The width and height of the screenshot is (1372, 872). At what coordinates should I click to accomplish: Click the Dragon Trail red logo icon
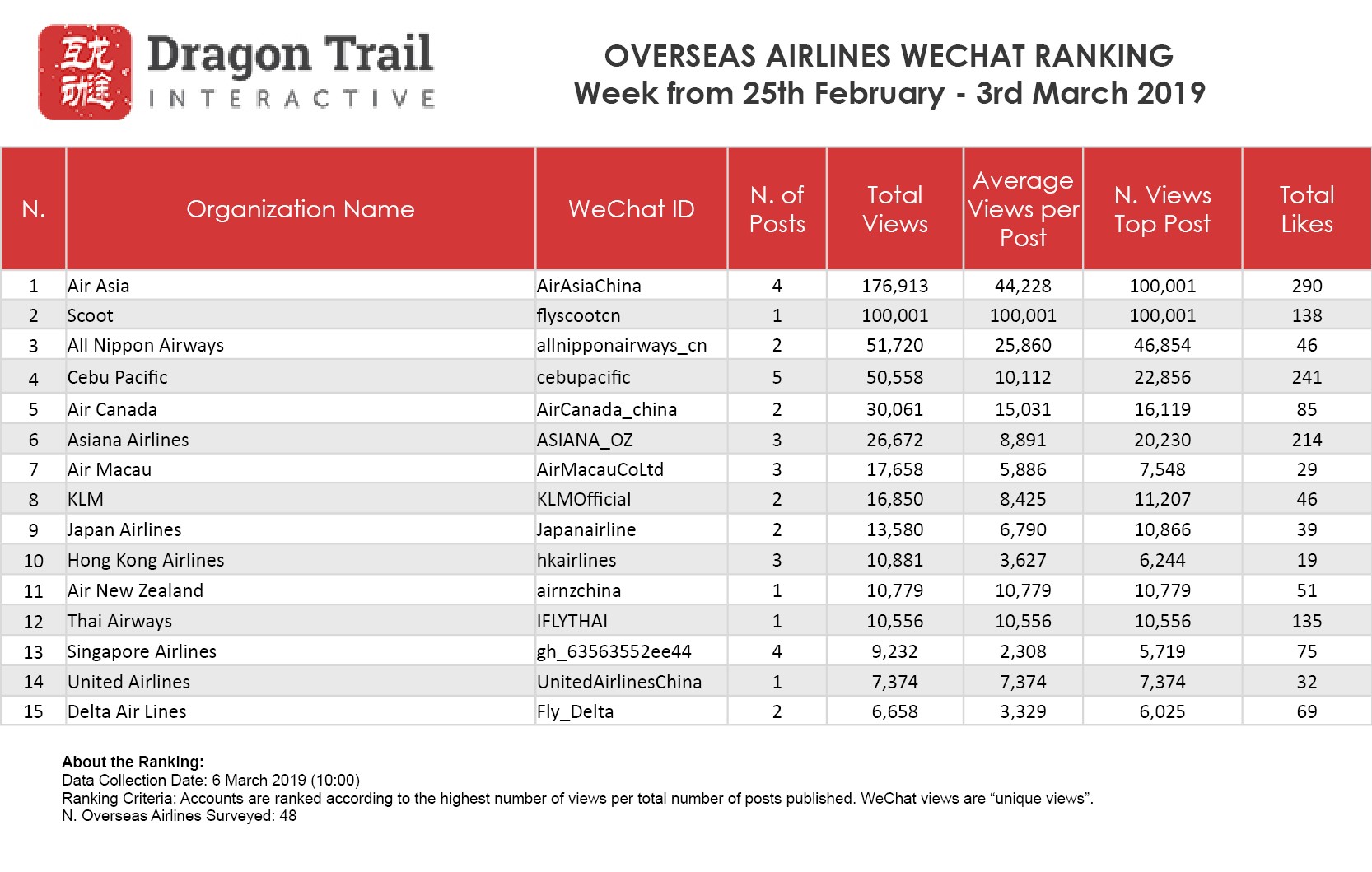tap(85, 72)
